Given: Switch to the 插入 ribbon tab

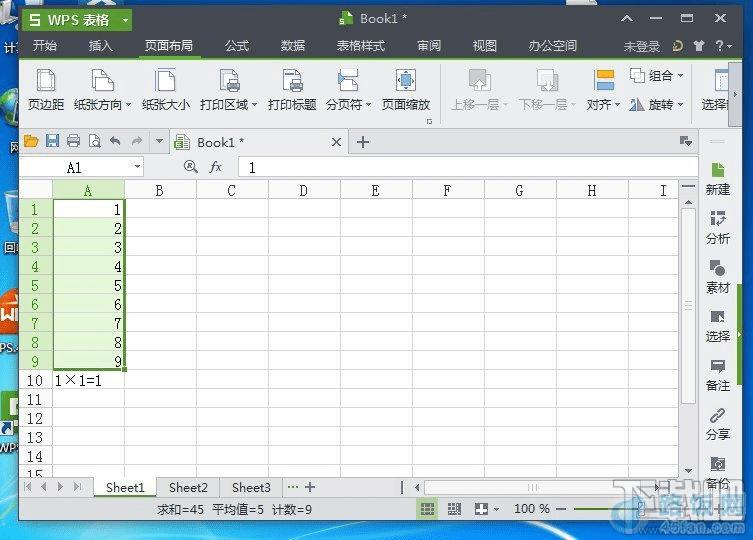Looking at the screenshot, I should coord(100,46).
